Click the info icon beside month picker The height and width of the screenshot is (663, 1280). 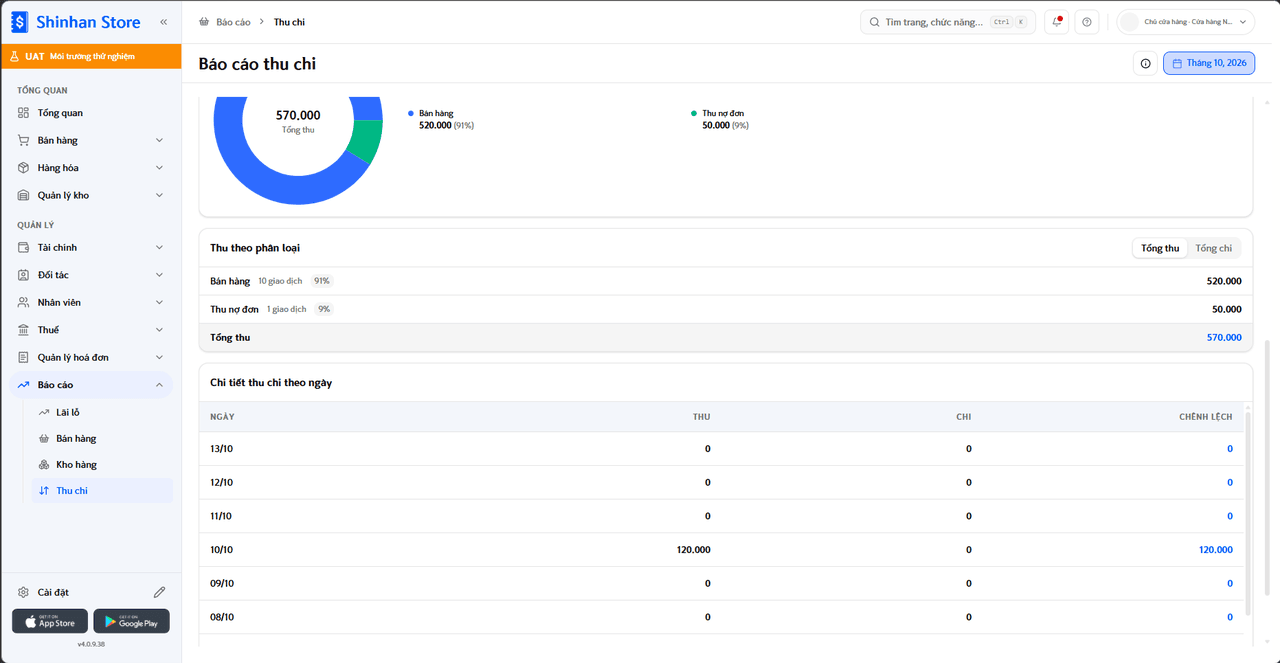[1145, 63]
